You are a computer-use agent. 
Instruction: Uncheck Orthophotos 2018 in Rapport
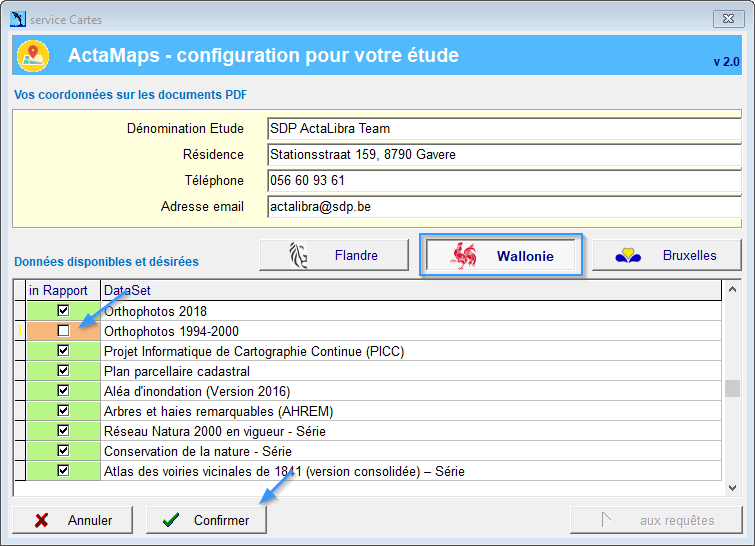63,311
